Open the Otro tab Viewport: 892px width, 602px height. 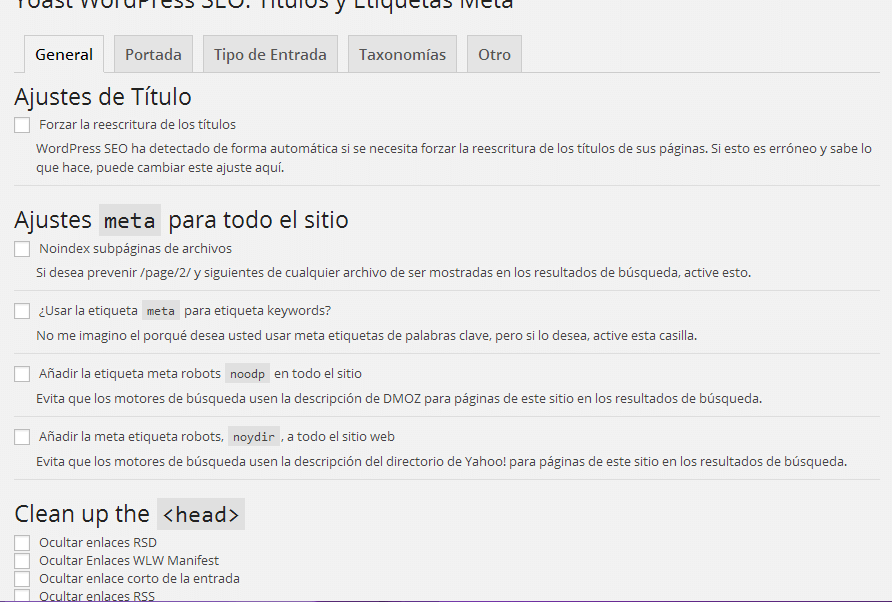[494, 55]
